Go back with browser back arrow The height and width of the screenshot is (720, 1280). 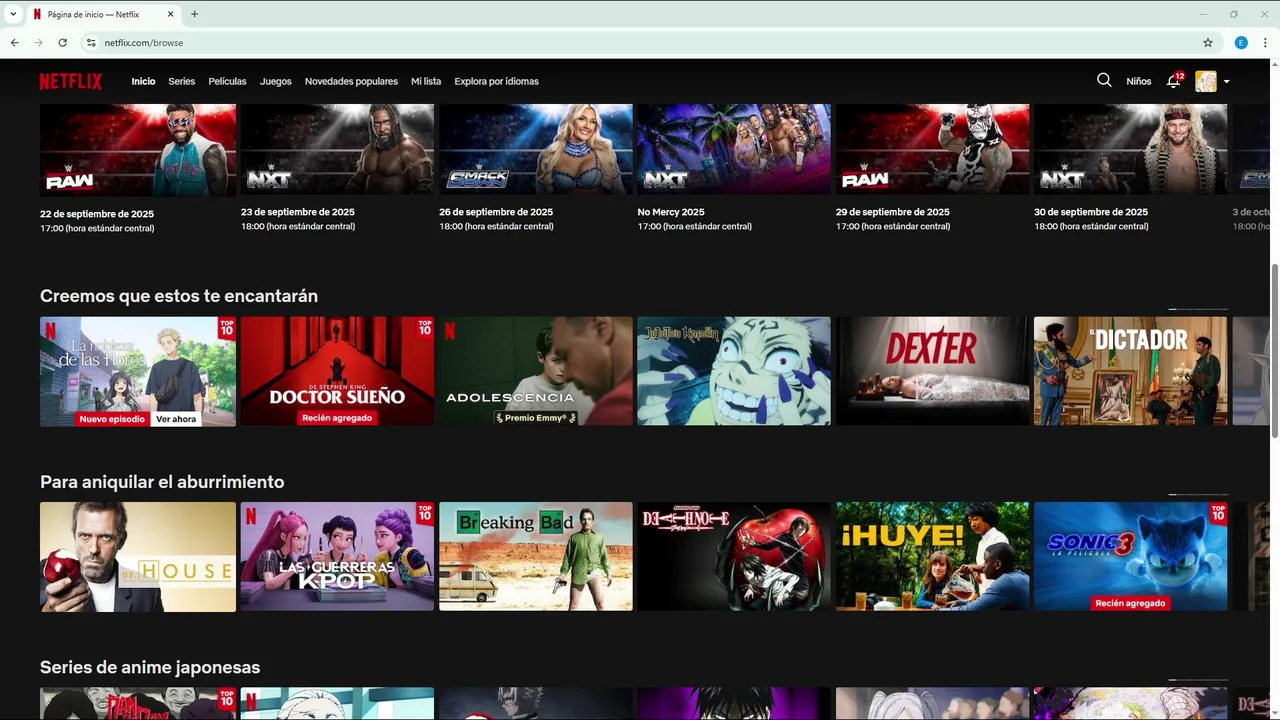pos(14,43)
